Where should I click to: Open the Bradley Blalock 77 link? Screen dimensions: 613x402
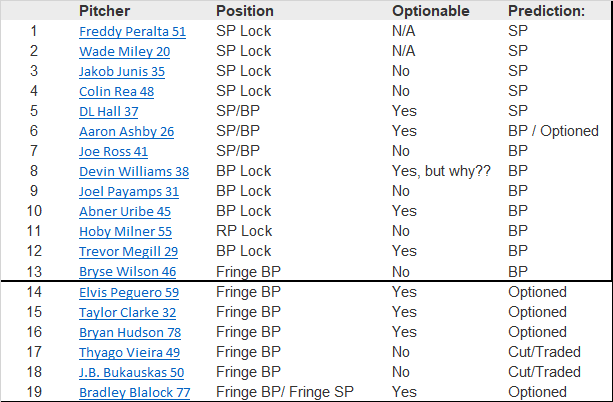click(134, 393)
